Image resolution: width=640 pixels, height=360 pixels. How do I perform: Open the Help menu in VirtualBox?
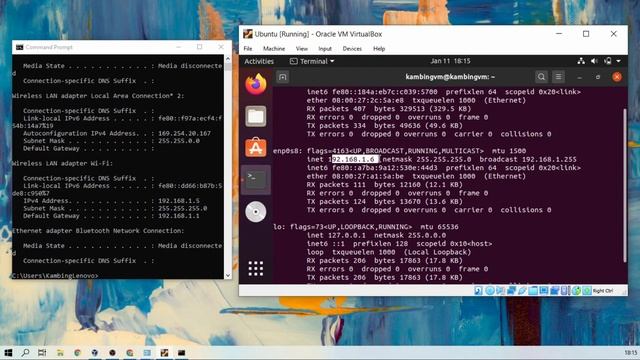(x=379, y=49)
